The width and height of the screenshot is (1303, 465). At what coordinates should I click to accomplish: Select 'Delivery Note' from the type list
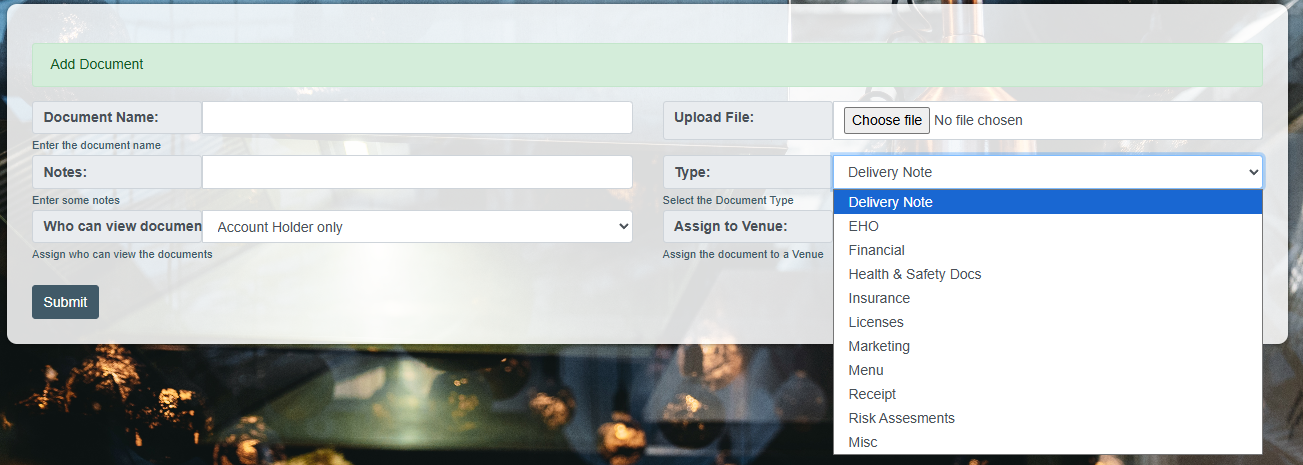pos(890,202)
